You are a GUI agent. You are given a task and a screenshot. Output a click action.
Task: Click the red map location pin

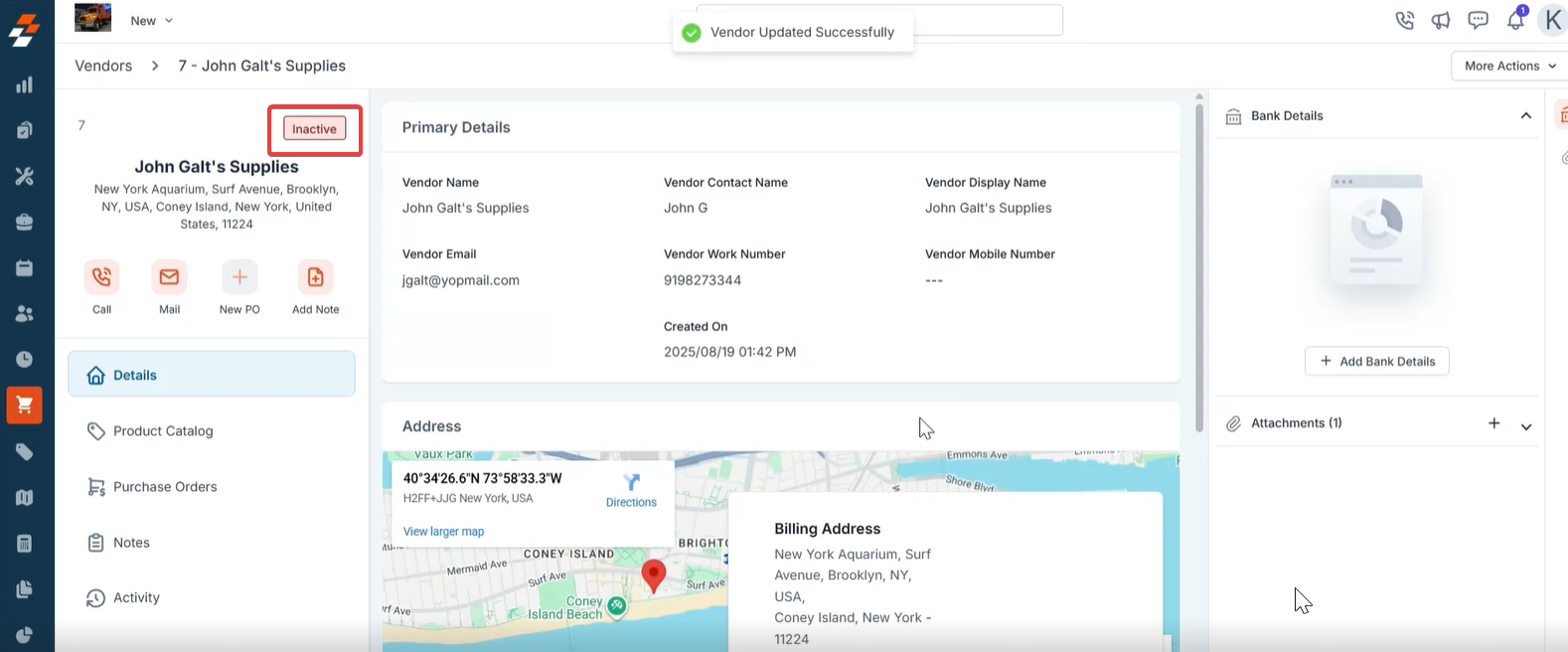click(653, 575)
